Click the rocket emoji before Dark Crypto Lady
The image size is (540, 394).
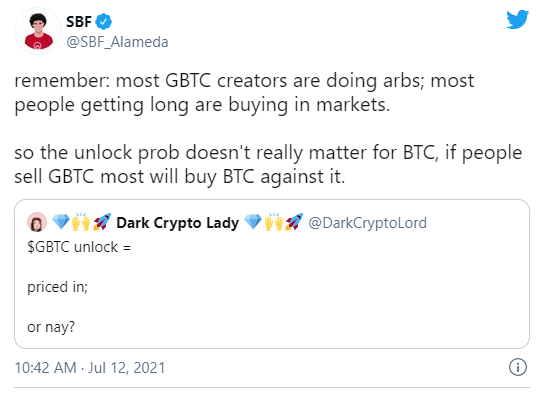[102, 222]
